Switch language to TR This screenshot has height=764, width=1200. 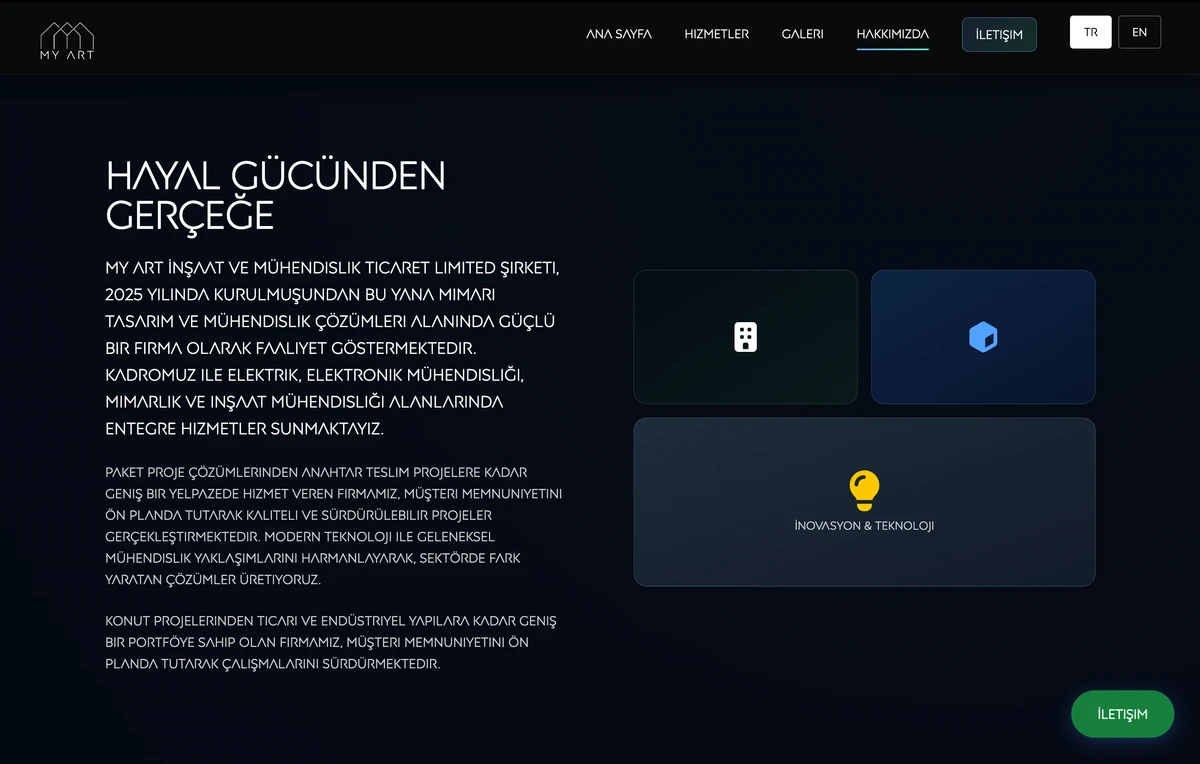(x=1090, y=32)
